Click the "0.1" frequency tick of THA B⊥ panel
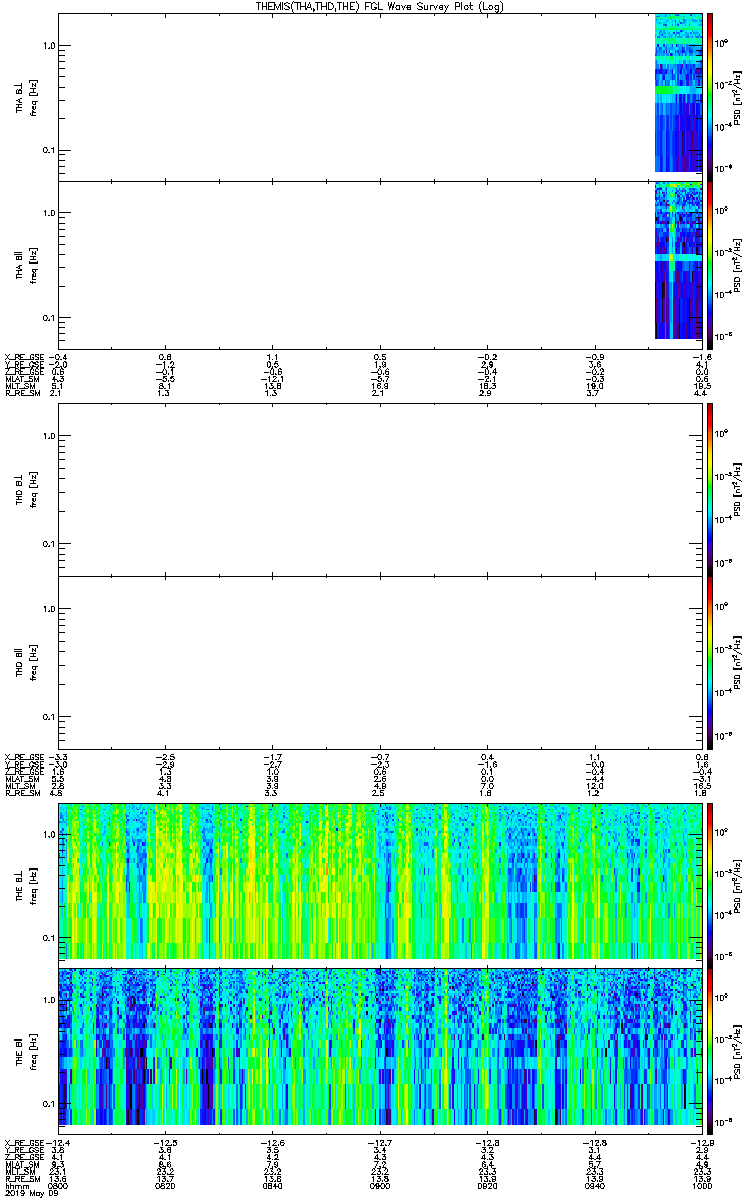Viewport: 750px width, 1200px height. click(x=47, y=151)
